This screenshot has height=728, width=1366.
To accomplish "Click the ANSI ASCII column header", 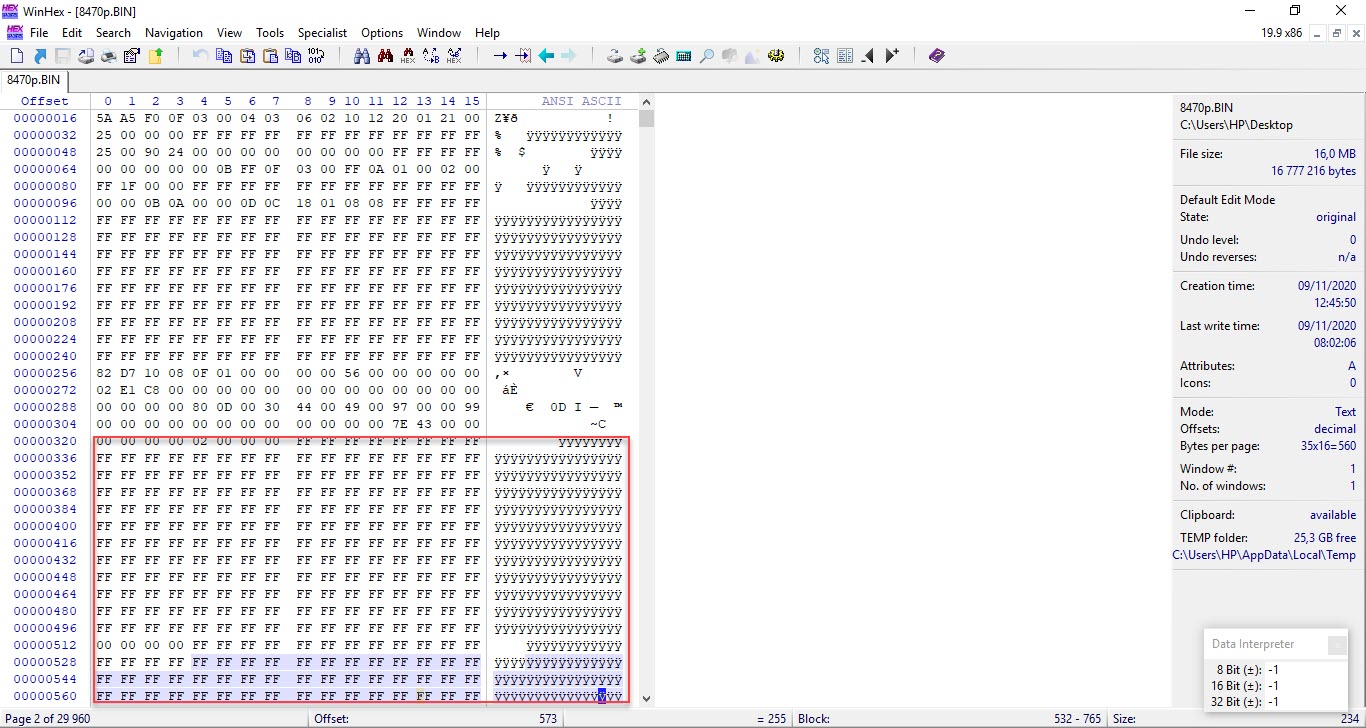I will click(582, 101).
